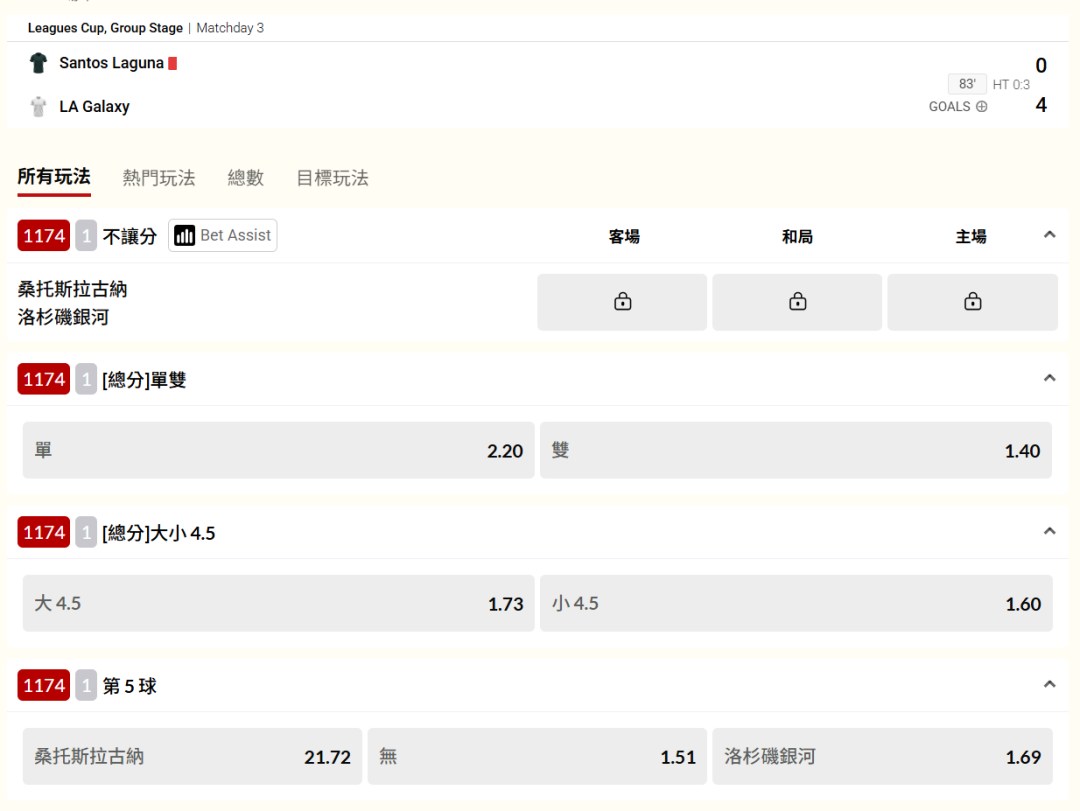Click the locked 和局 odds cell
The width and height of the screenshot is (1080, 811).
(x=798, y=302)
